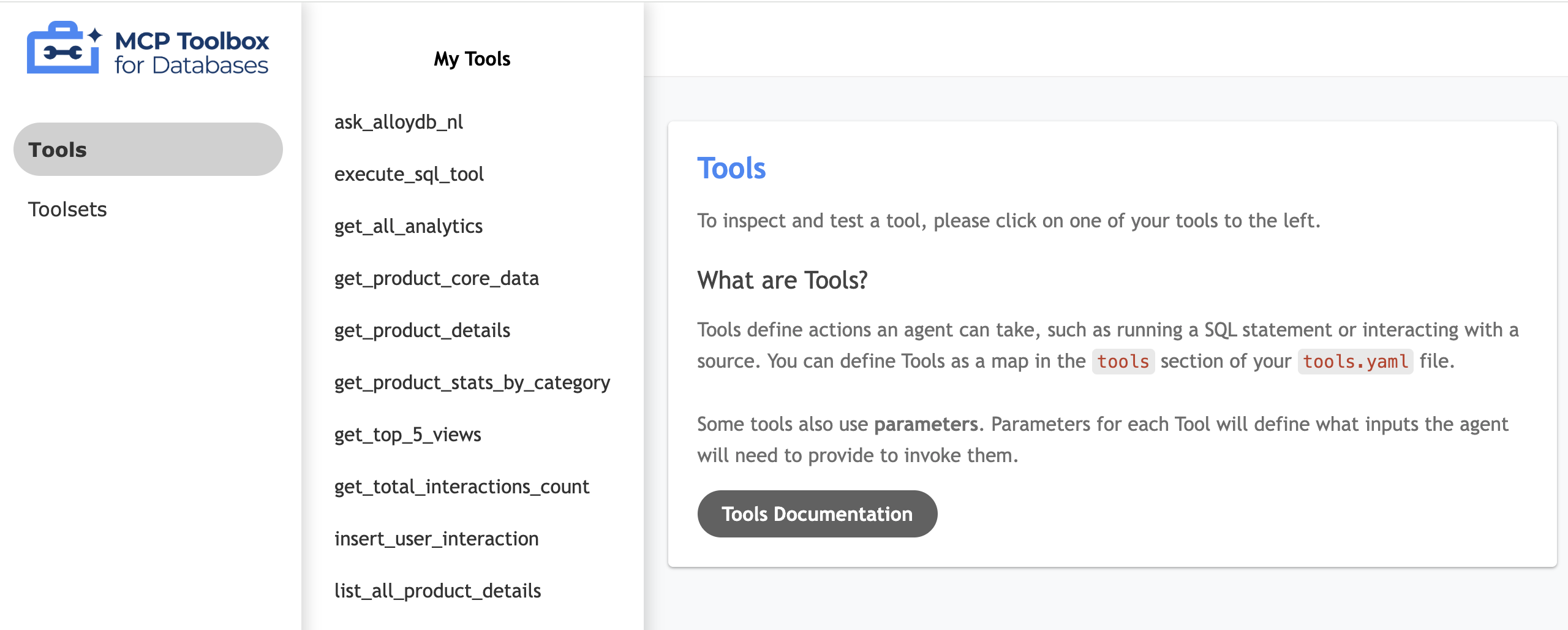The width and height of the screenshot is (1568, 630).
Task: Click the What are Tools heading
Action: [x=782, y=280]
